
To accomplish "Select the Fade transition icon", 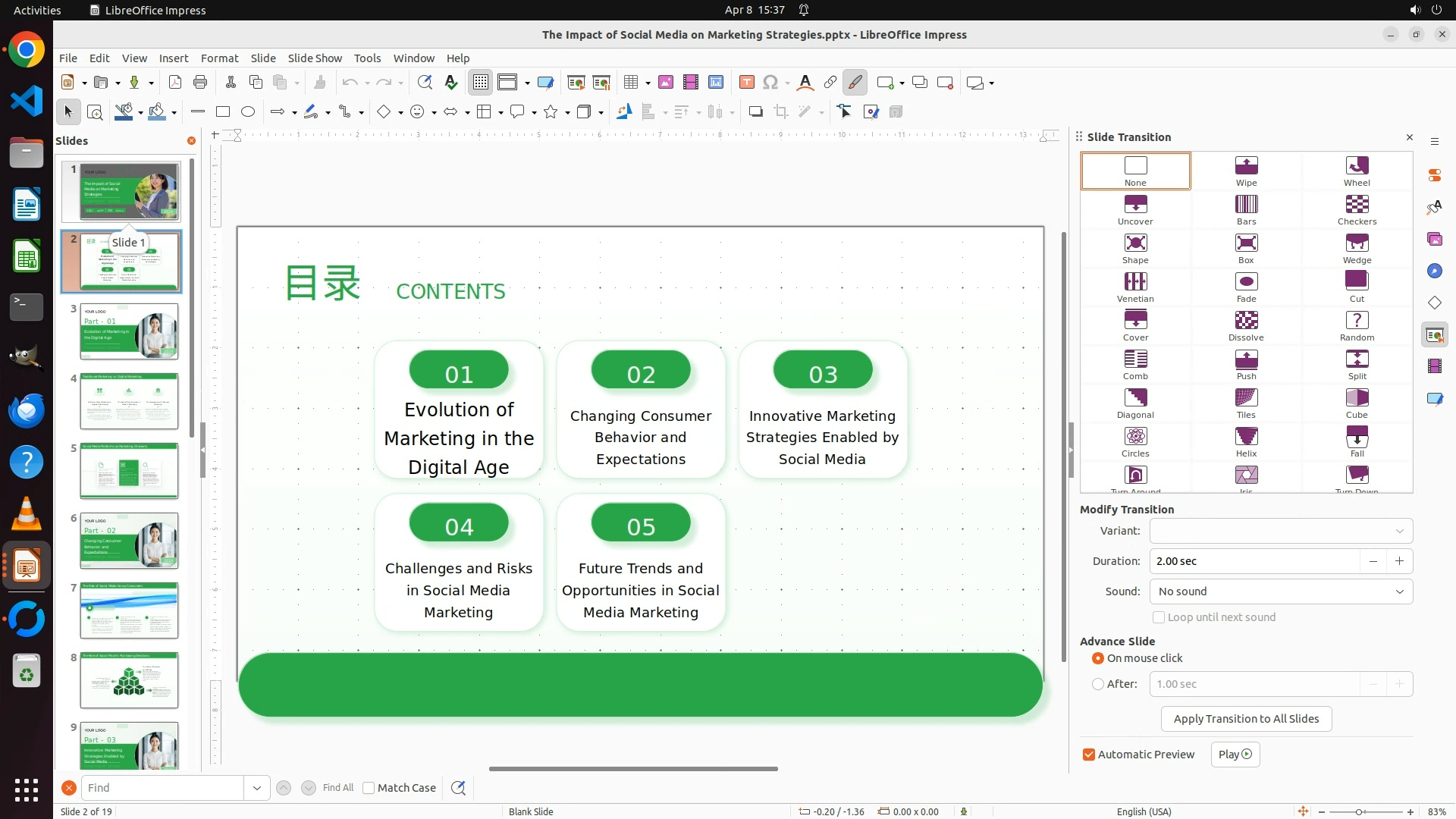I will 1246,282.
